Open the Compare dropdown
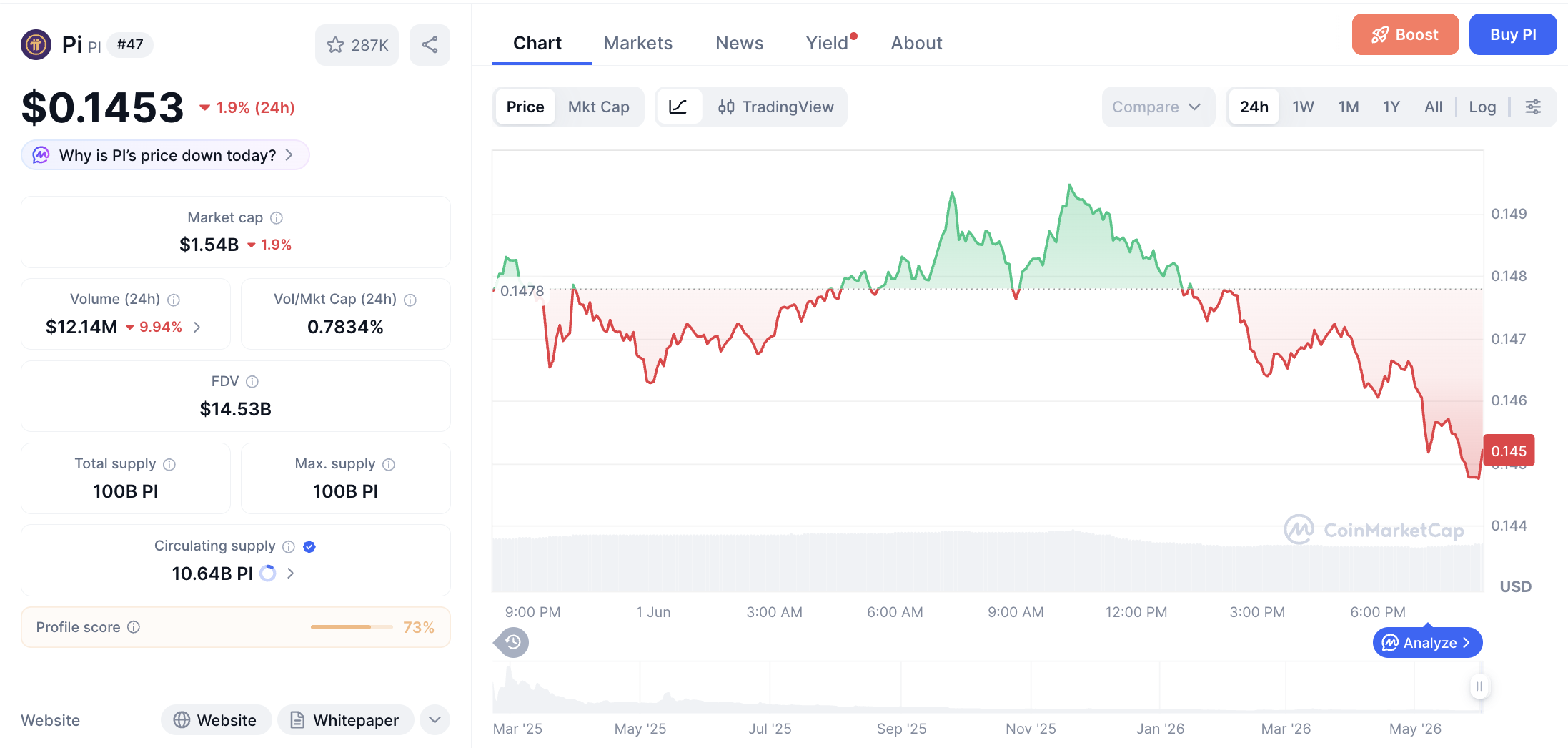 pos(1157,107)
